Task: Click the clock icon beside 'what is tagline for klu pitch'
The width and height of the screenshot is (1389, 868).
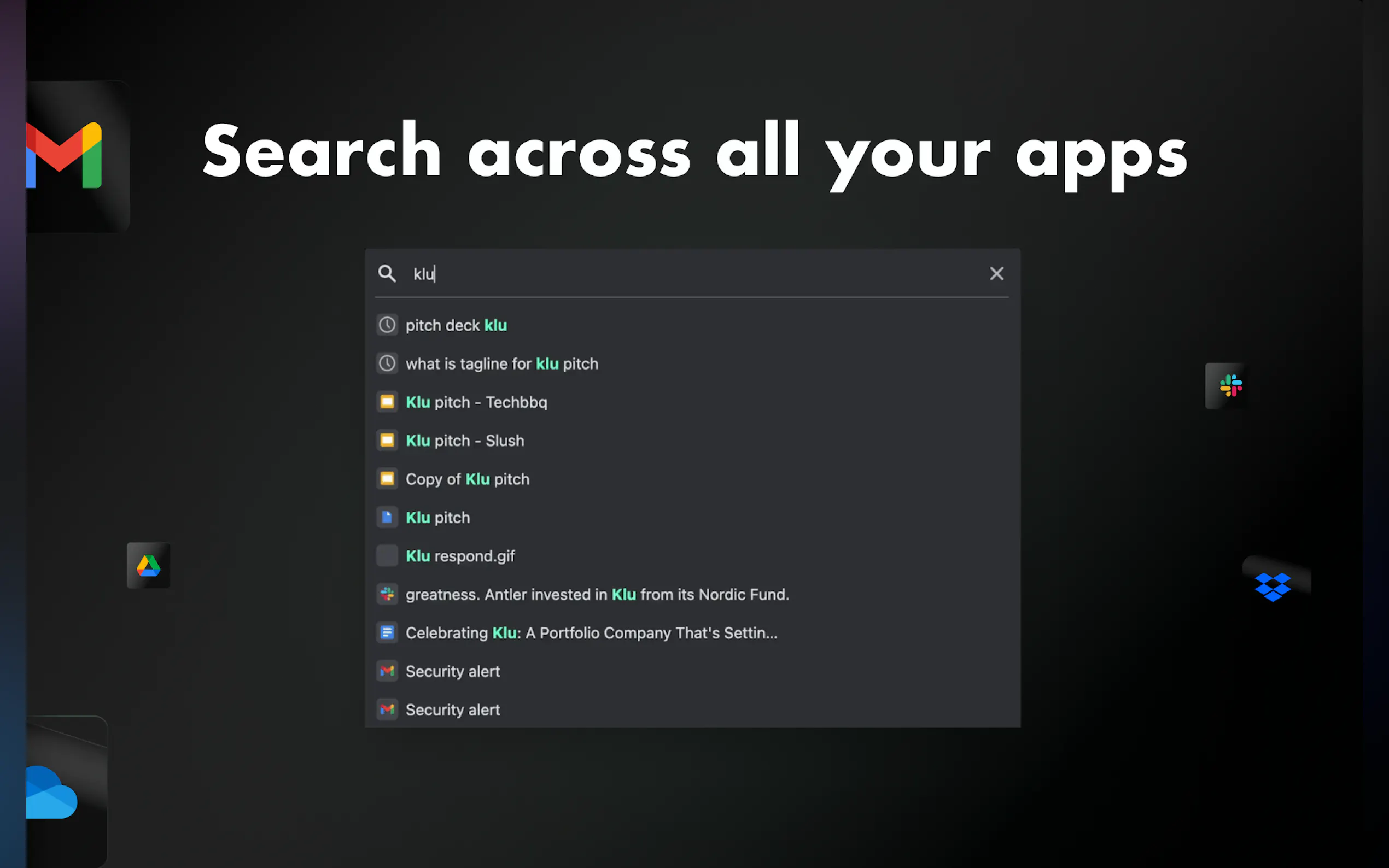Action: (x=387, y=363)
